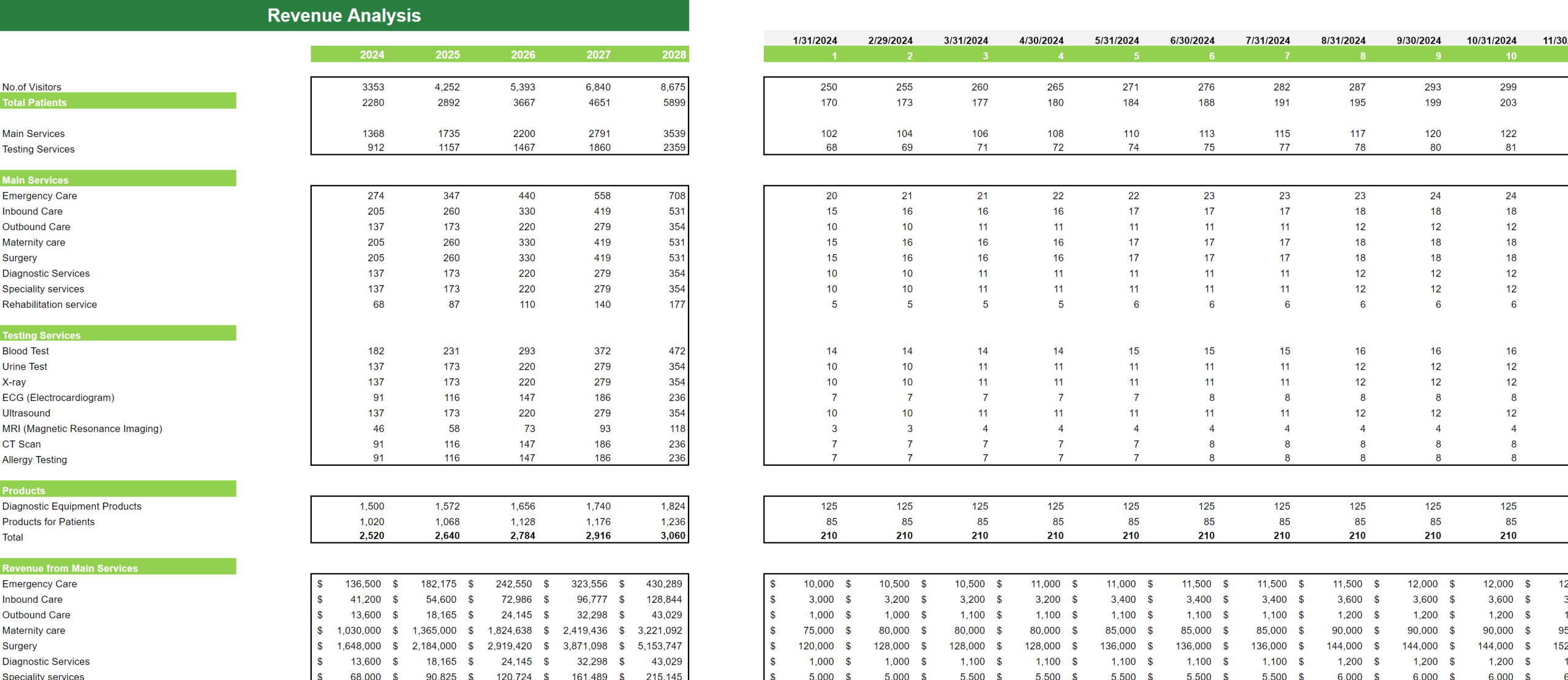
Task: Select the 2026 year column header
Action: [x=522, y=54]
